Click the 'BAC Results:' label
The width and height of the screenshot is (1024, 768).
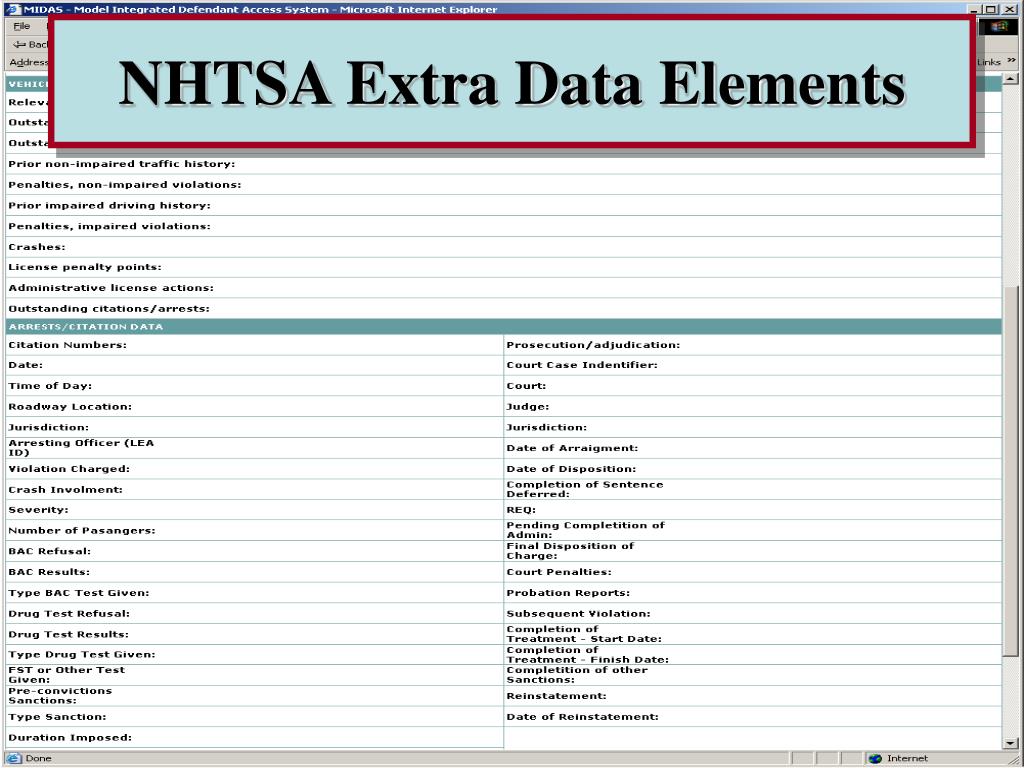[49, 572]
